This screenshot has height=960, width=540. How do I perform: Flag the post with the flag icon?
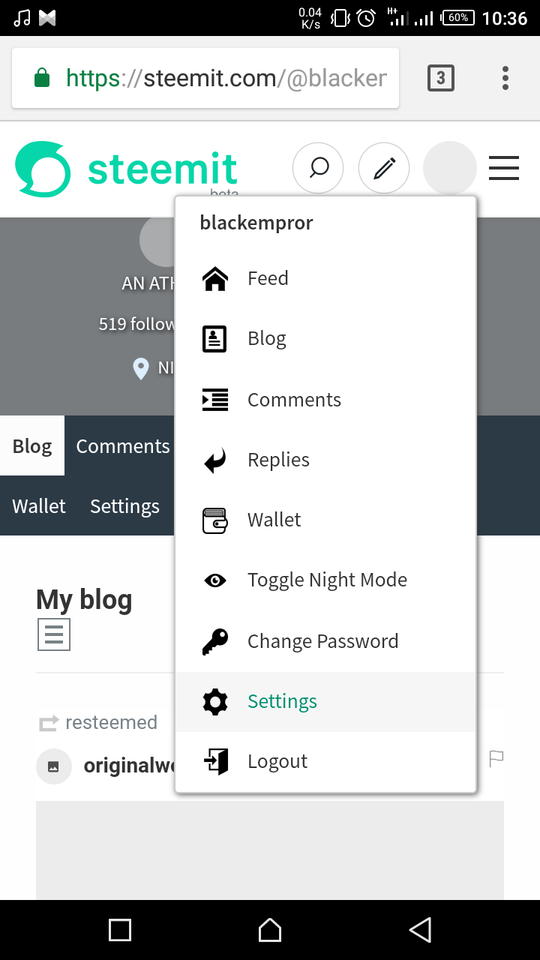(x=496, y=759)
